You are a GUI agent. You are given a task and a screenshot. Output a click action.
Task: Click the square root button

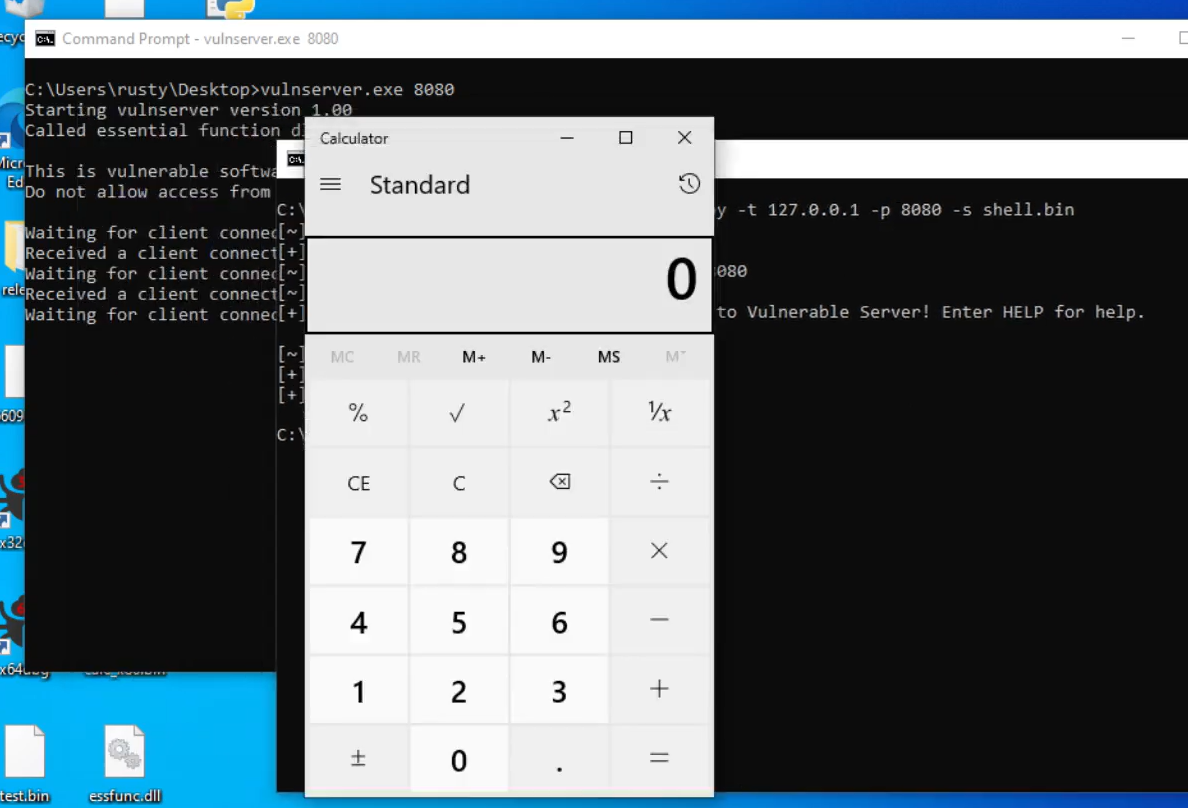[458, 413]
